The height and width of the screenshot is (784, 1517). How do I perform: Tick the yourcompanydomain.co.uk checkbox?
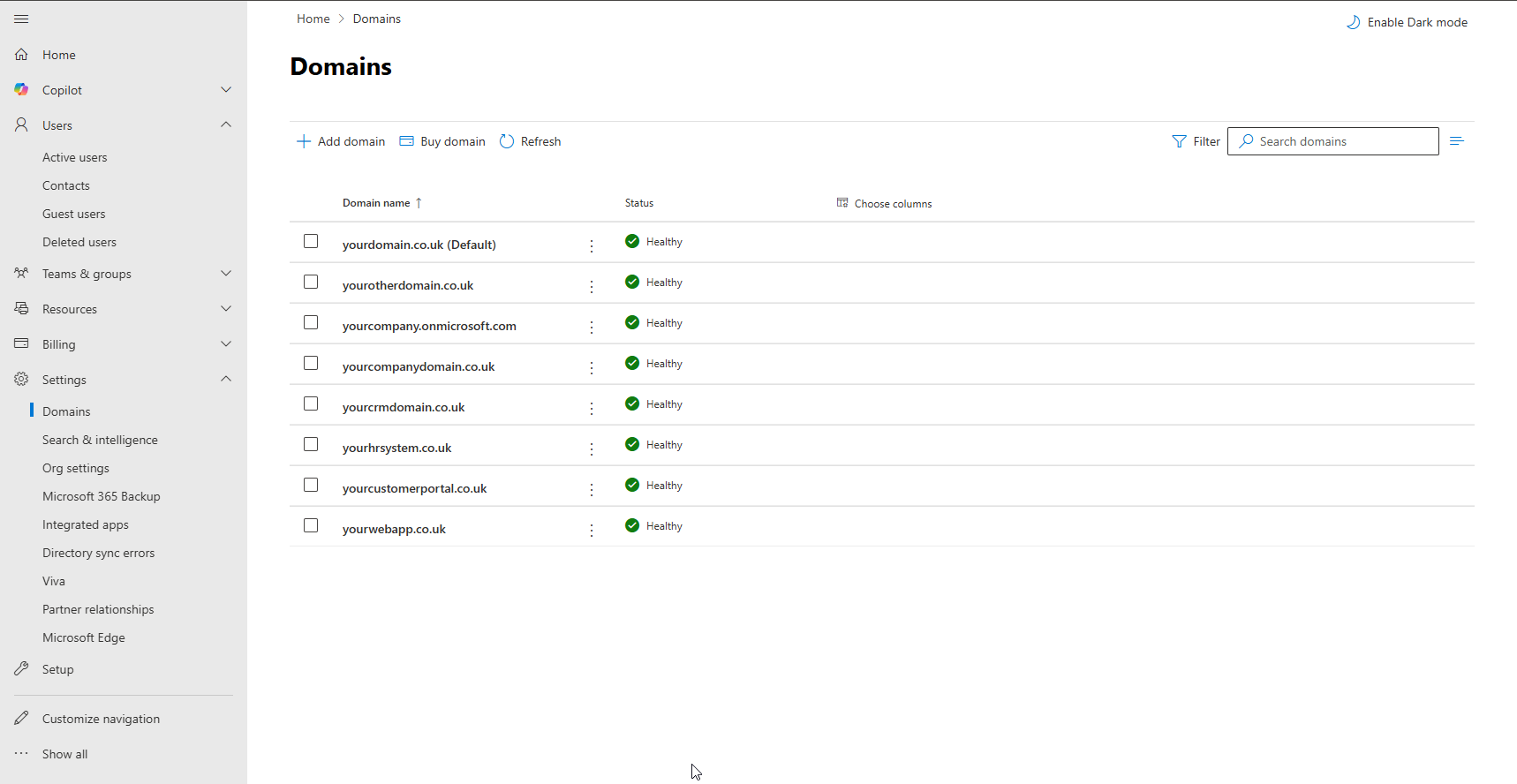(311, 363)
